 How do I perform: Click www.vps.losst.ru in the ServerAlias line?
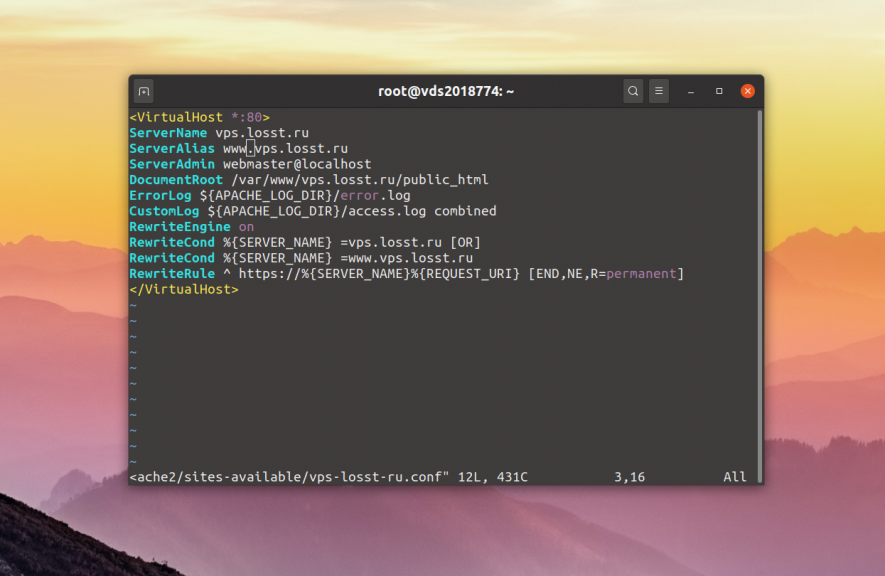point(285,149)
